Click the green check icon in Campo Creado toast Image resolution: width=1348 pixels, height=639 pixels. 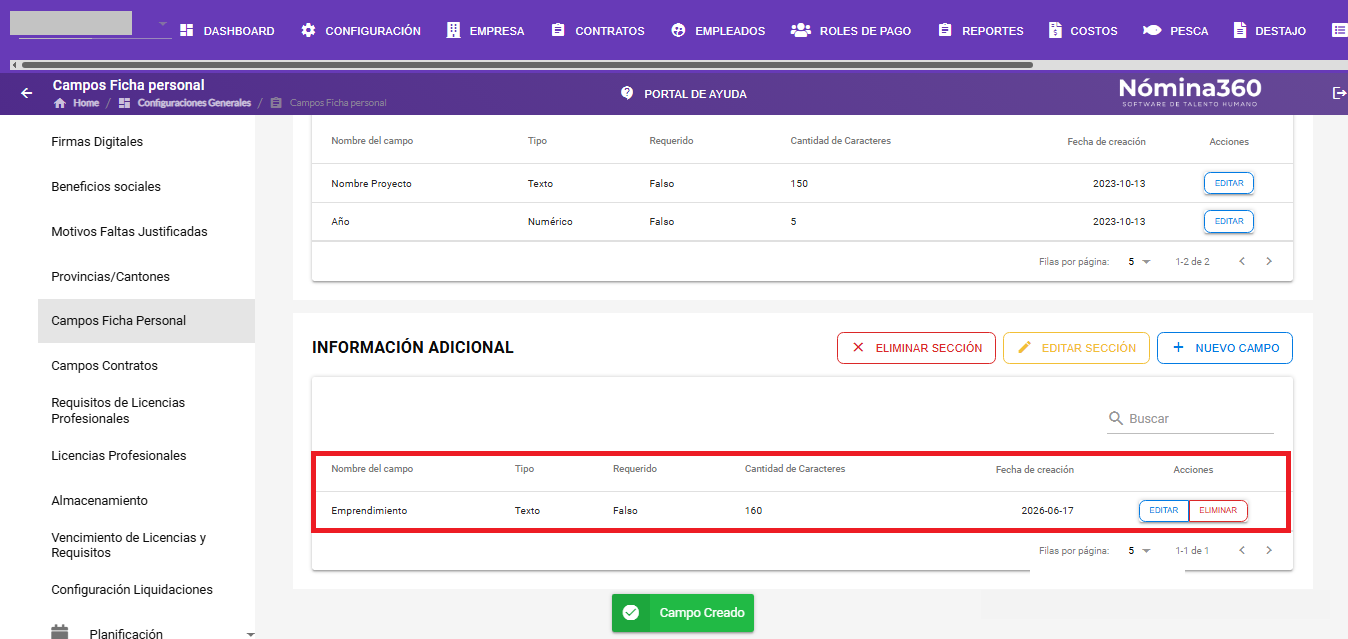[x=630, y=613]
